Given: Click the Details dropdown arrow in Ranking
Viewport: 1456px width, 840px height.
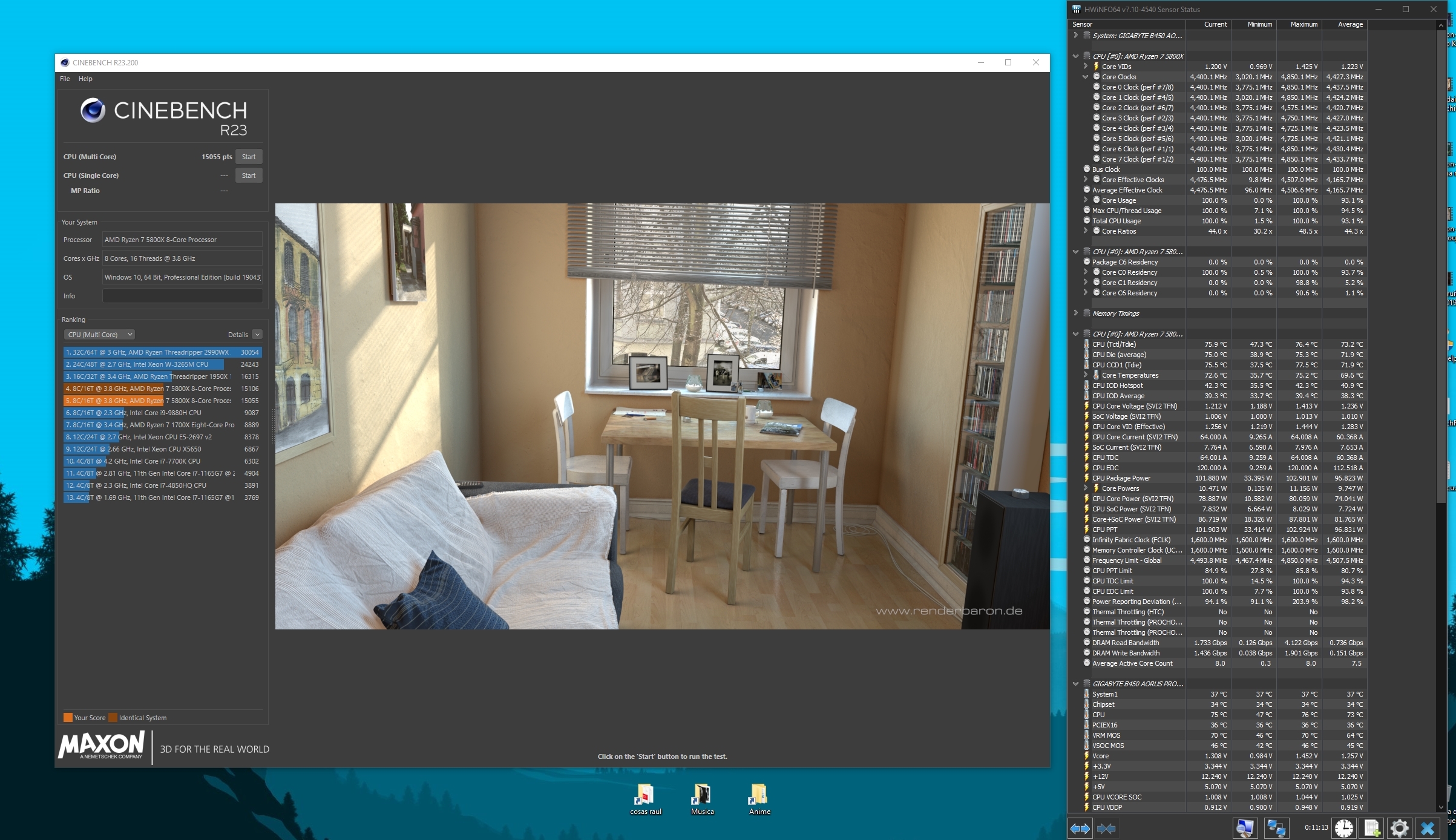Looking at the screenshot, I should [257, 335].
